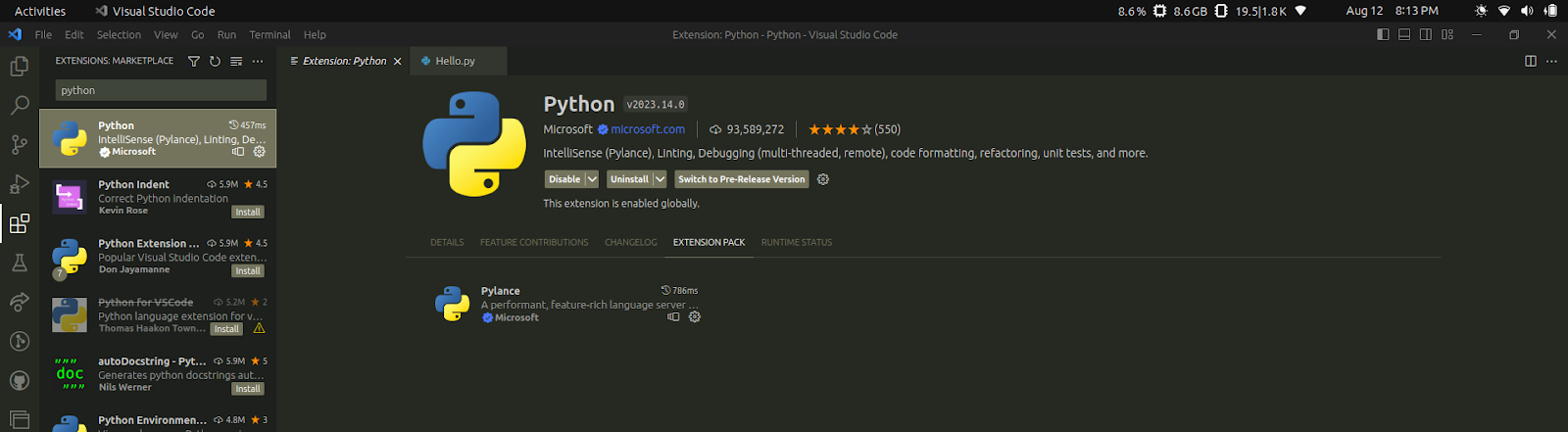
Task: Click the split editor right icon
Action: pos(1531,61)
